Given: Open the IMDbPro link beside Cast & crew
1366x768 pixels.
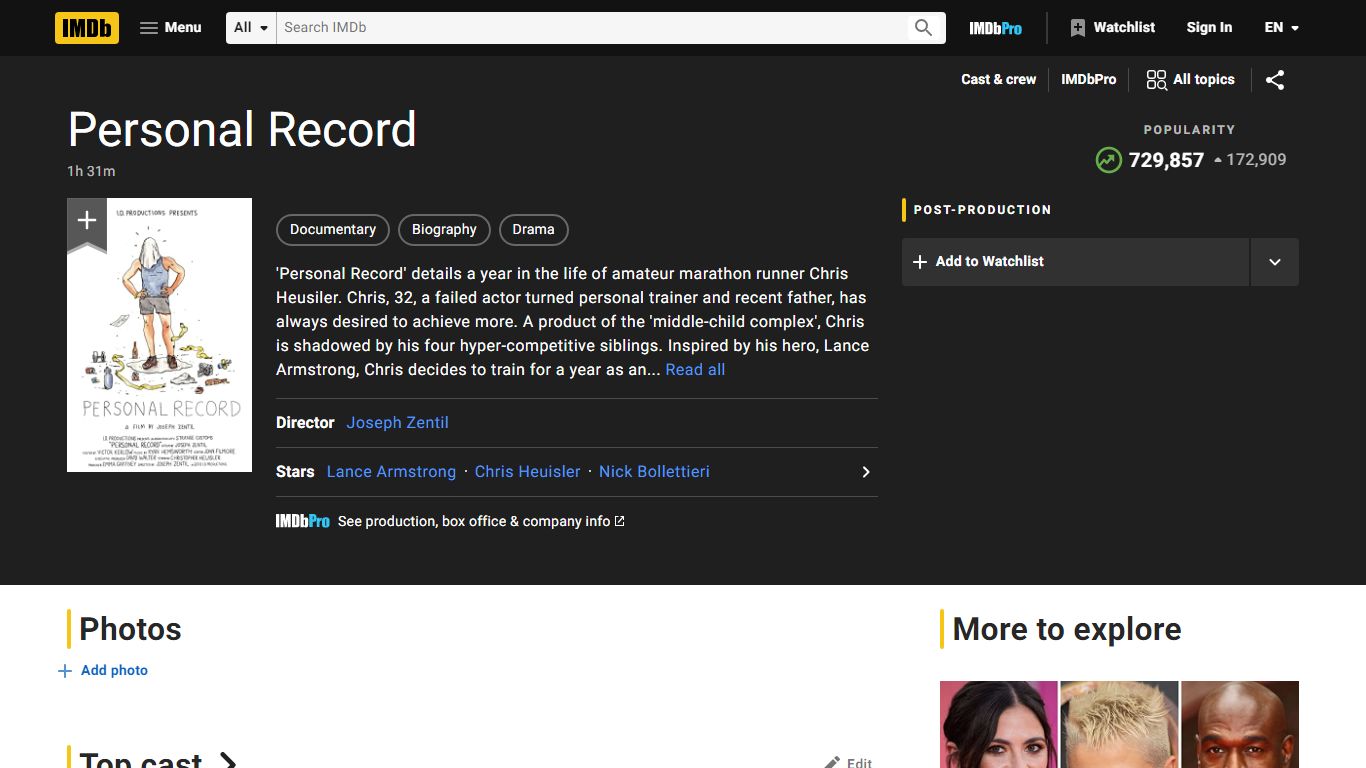Looking at the screenshot, I should [x=1088, y=80].
